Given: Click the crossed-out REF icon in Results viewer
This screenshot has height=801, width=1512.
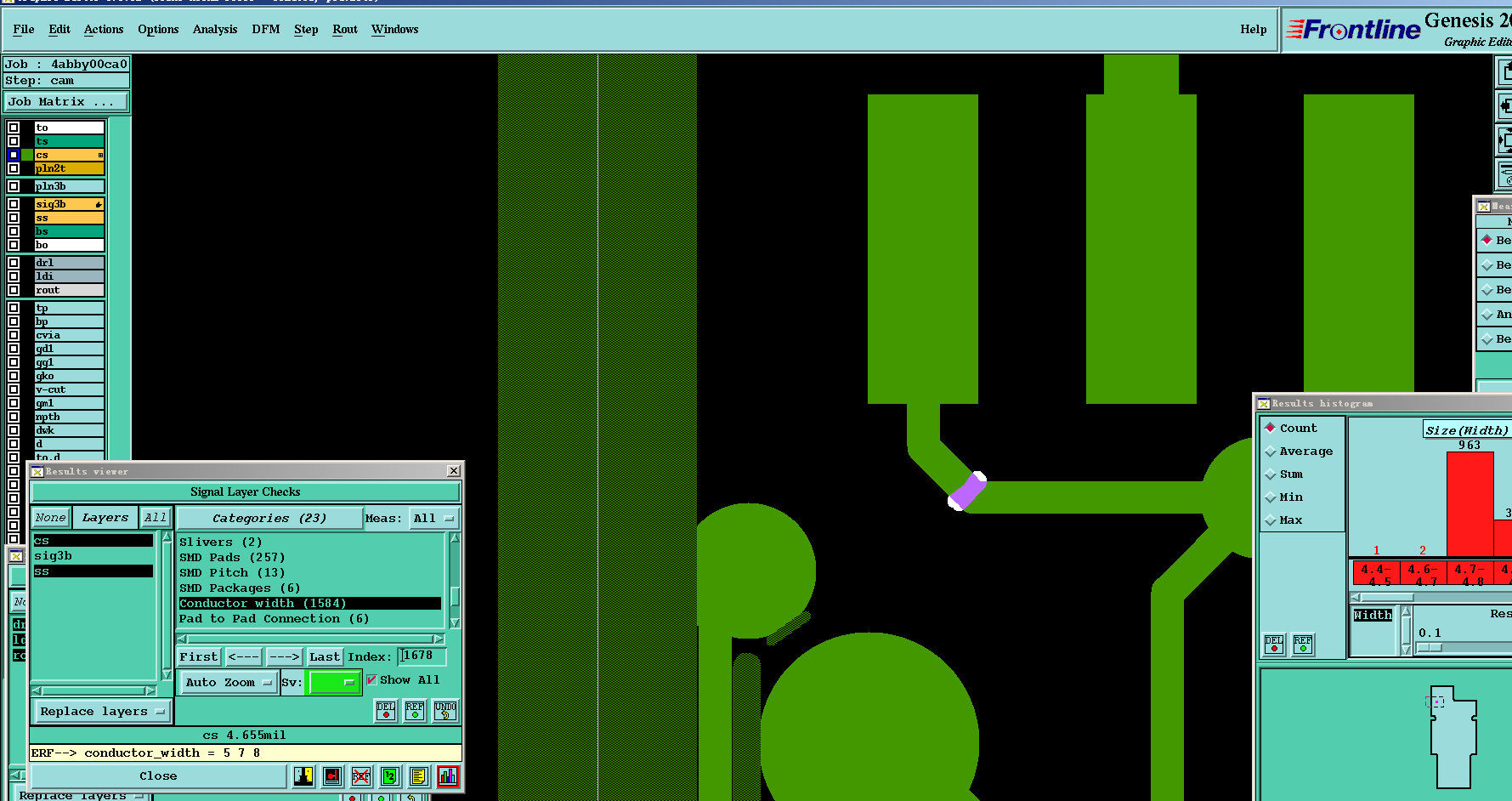Looking at the screenshot, I should (x=361, y=775).
